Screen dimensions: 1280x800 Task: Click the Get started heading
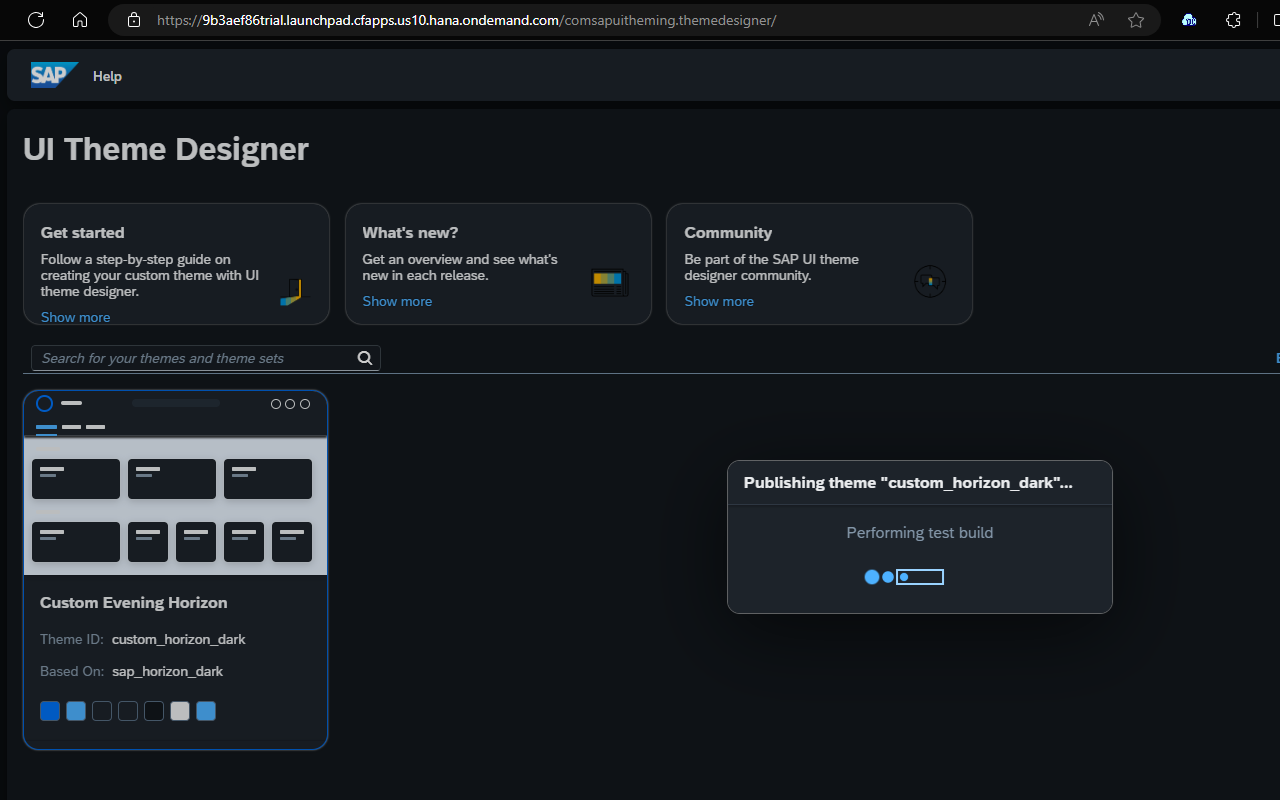83,233
